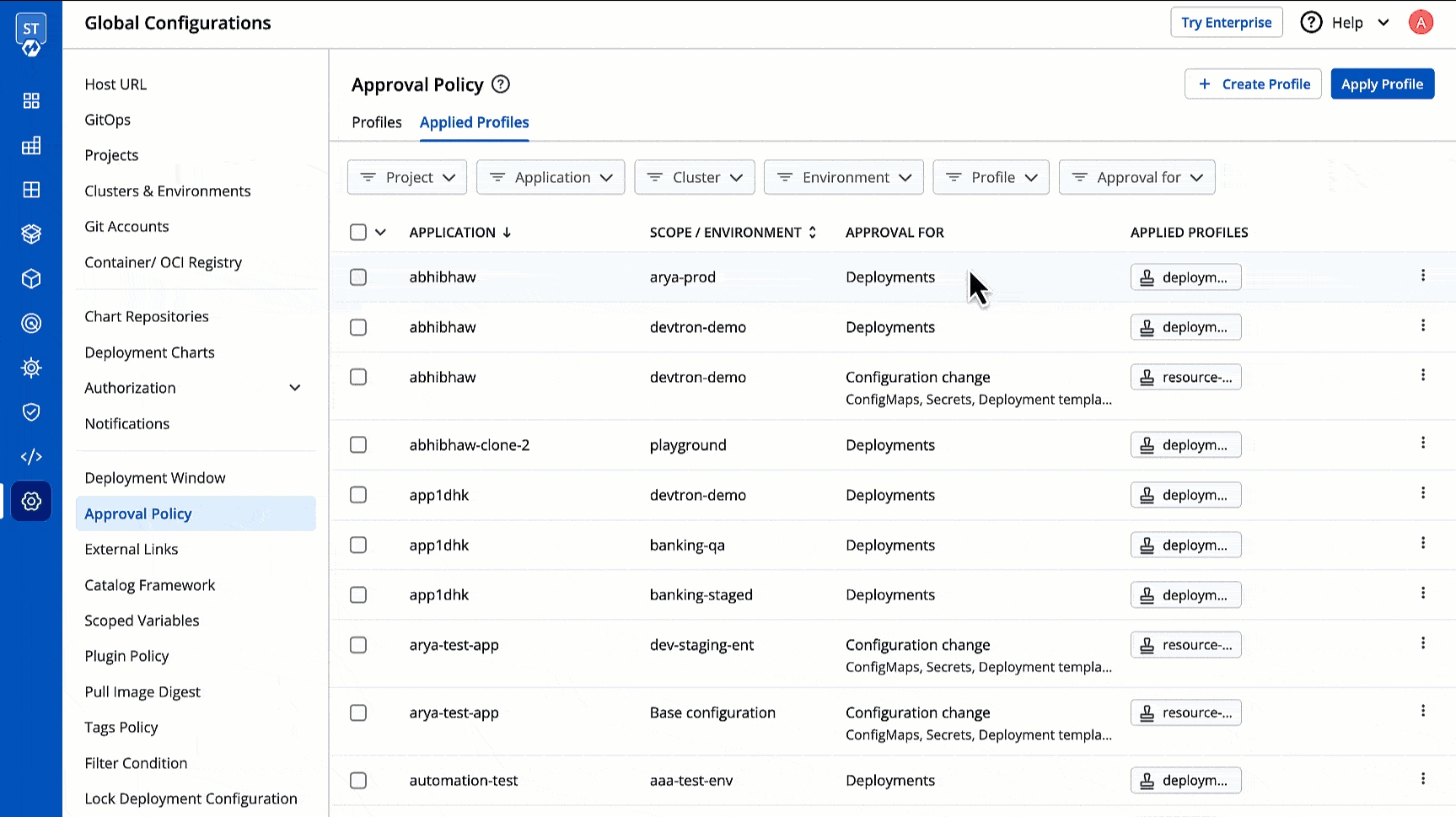
Task: Click three-dot menu for automation-test row
Action: (1422, 779)
